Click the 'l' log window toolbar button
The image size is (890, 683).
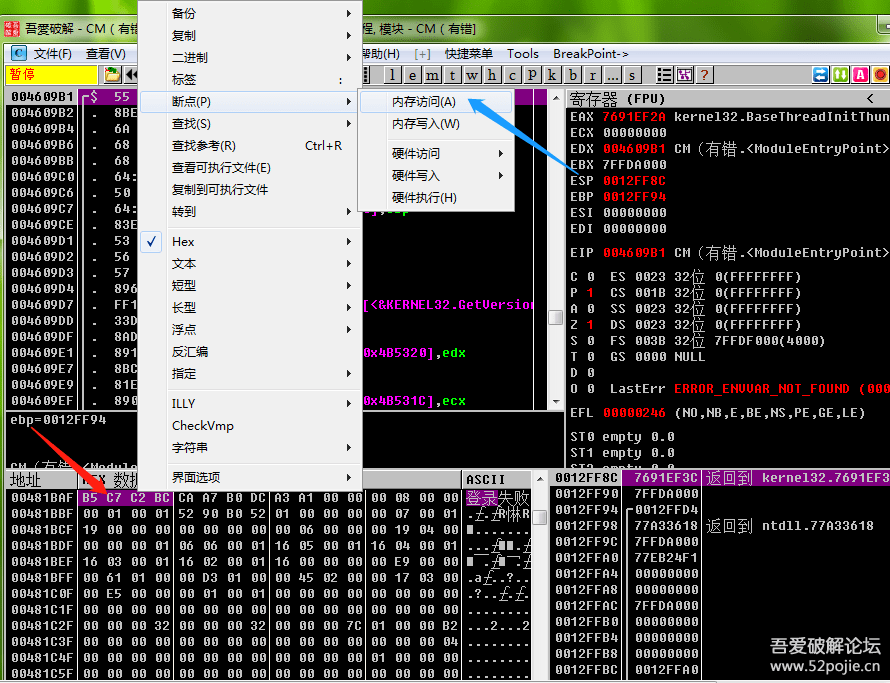coord(393,75)
